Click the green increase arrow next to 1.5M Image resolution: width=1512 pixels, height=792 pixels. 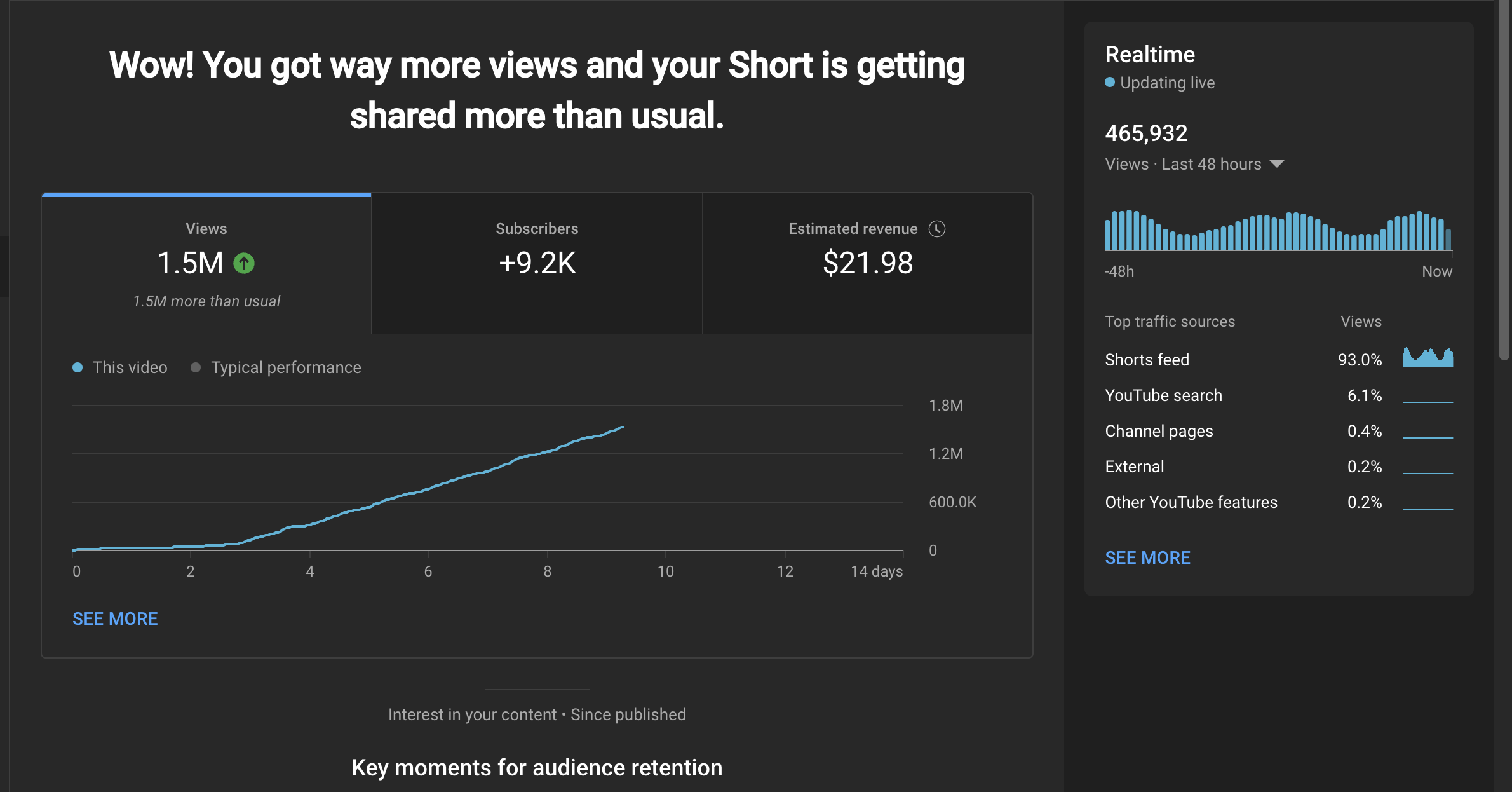pyautogui.click(x=243, y=263)
